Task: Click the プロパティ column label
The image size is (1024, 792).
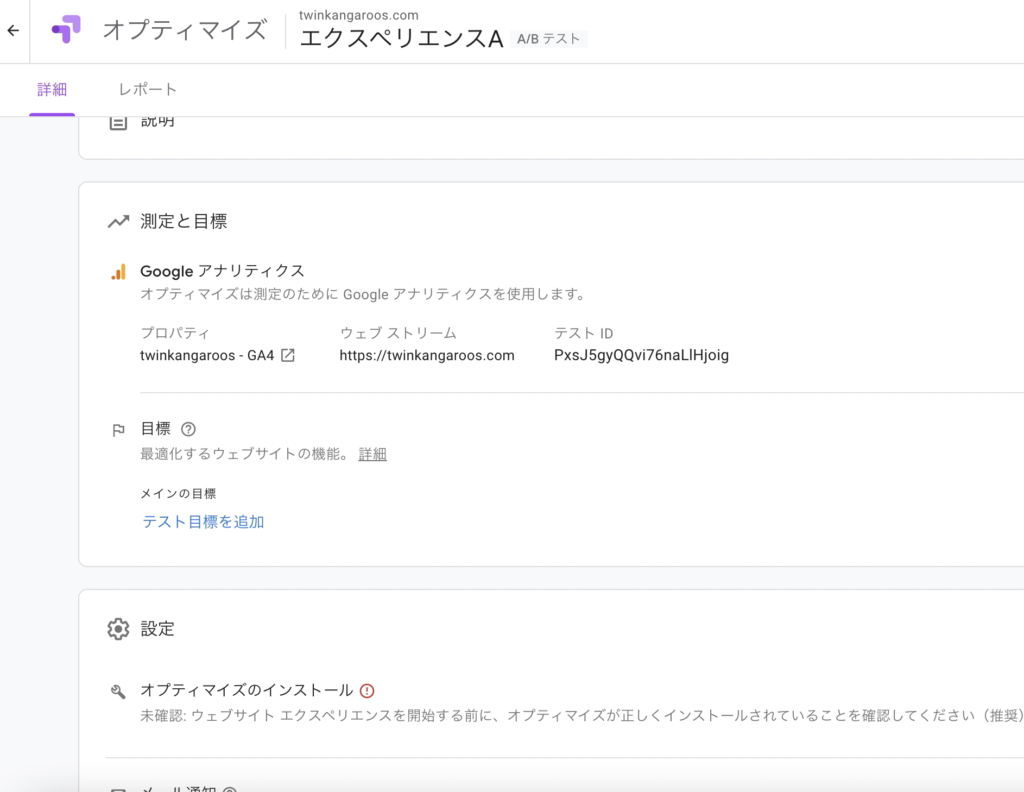Action: pyautogui.click(x=175, y=333)
